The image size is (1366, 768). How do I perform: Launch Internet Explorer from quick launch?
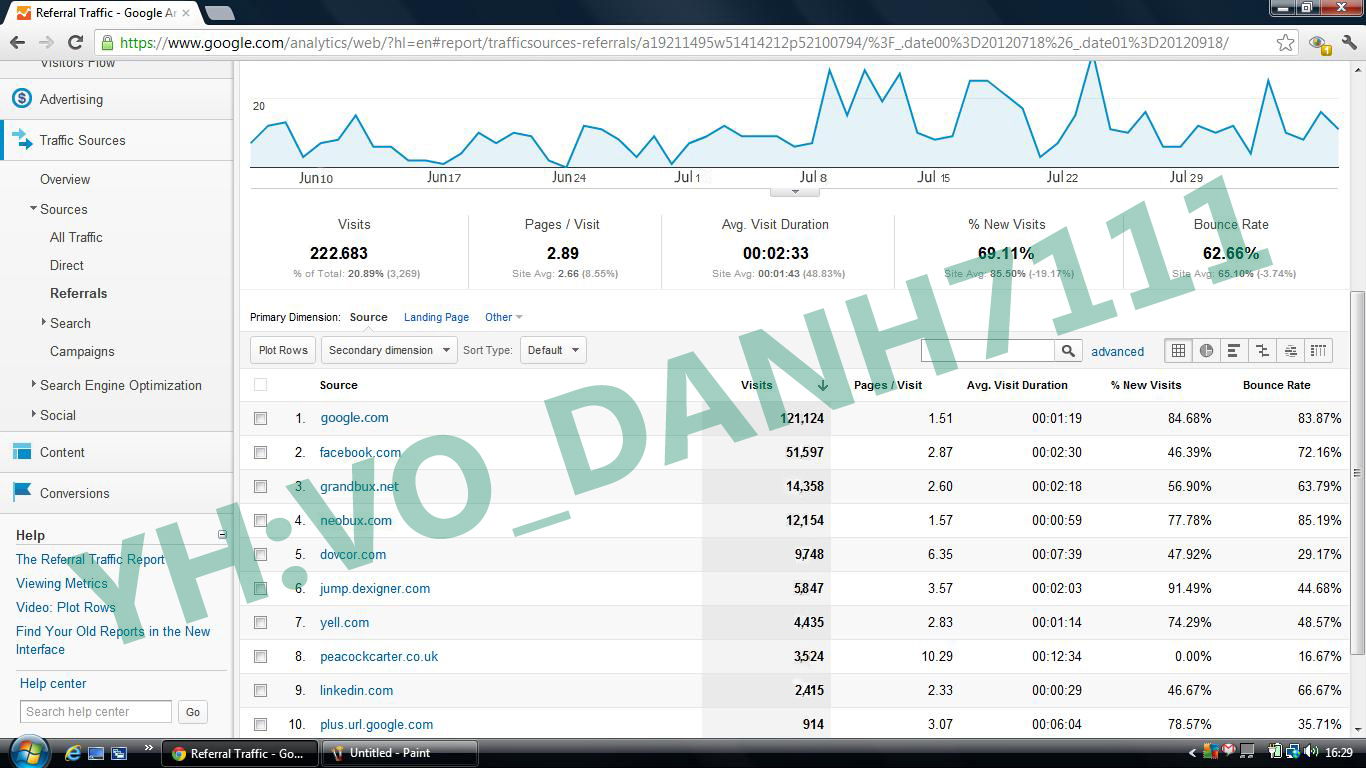(73, 753)
